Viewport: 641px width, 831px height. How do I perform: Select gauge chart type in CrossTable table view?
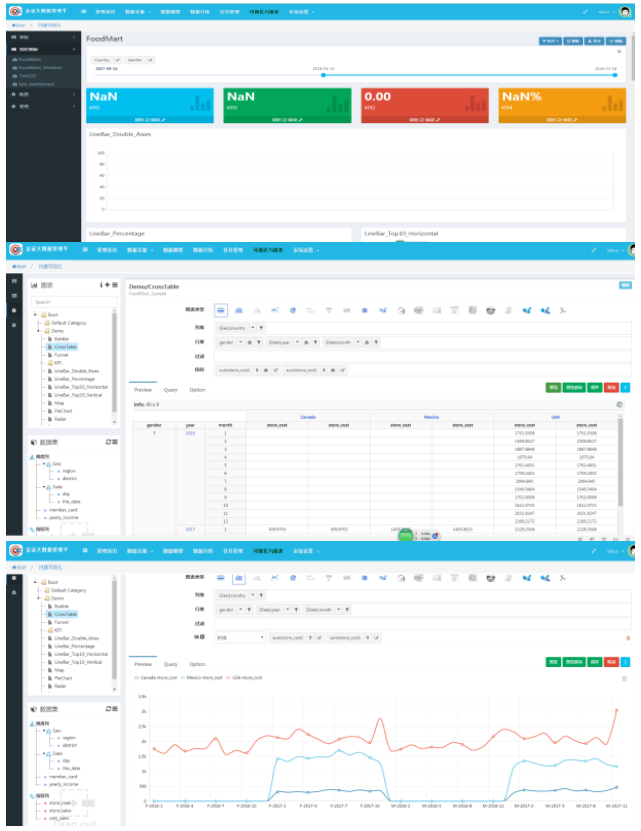(401, 311)
